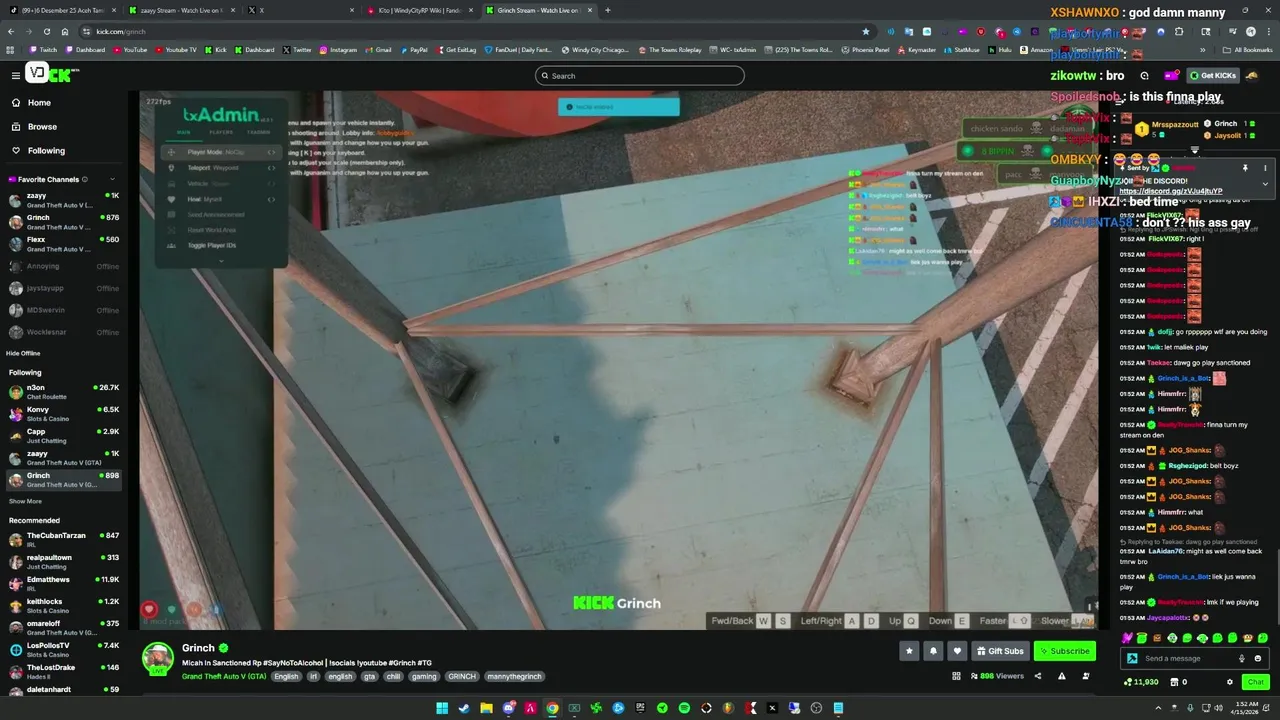
Task: Switch to the zaayy Stream browser tab
Action: point(180,10)
